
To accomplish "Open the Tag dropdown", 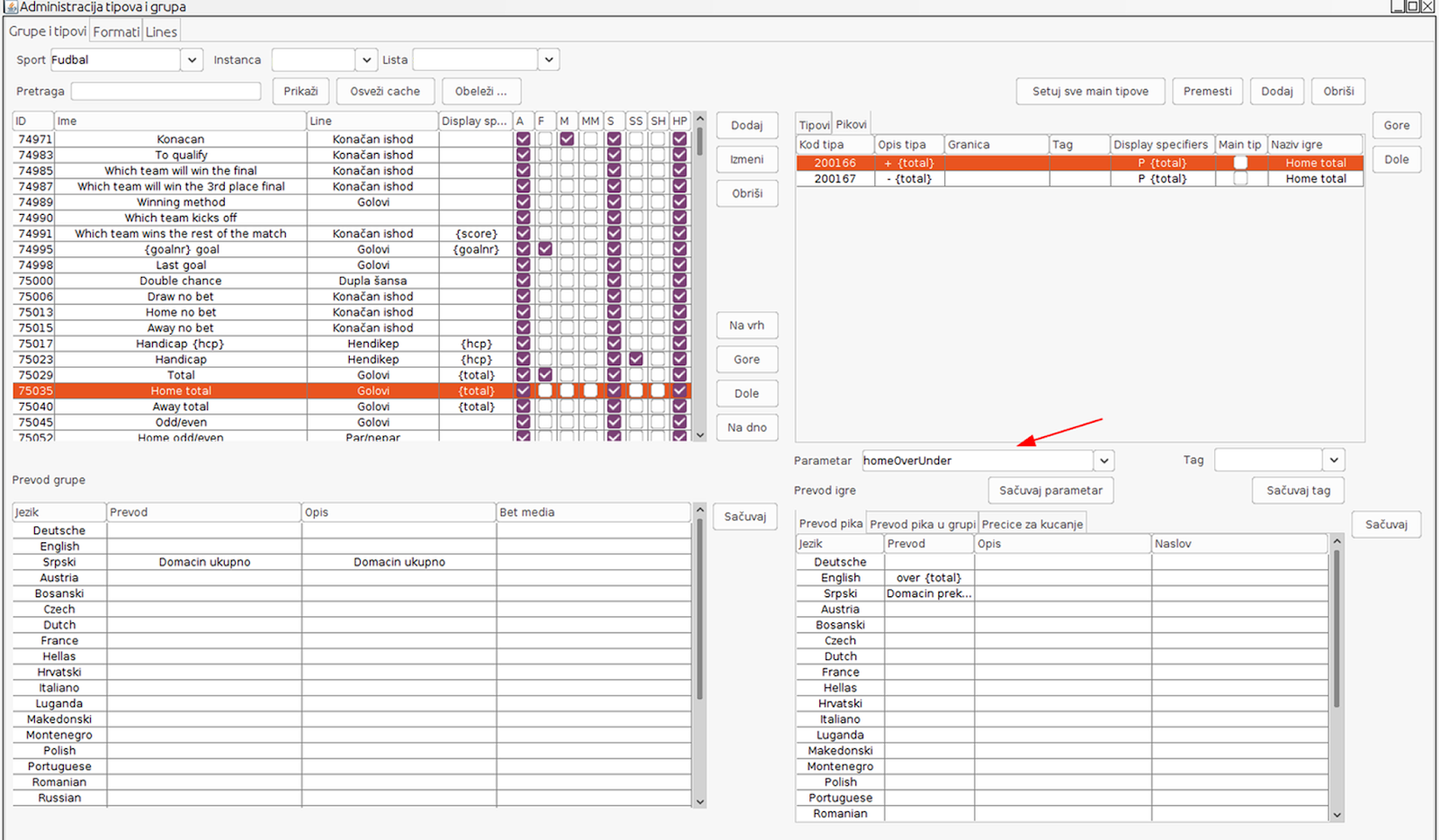I will coord(1334,460).
